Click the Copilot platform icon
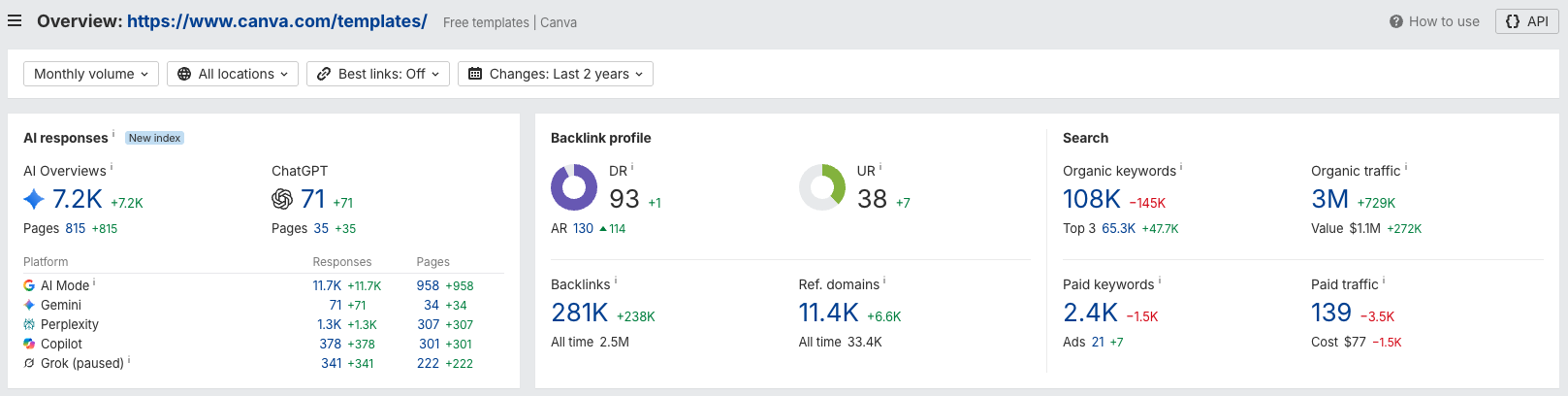 pyautogui.click(x=29, y=344)
